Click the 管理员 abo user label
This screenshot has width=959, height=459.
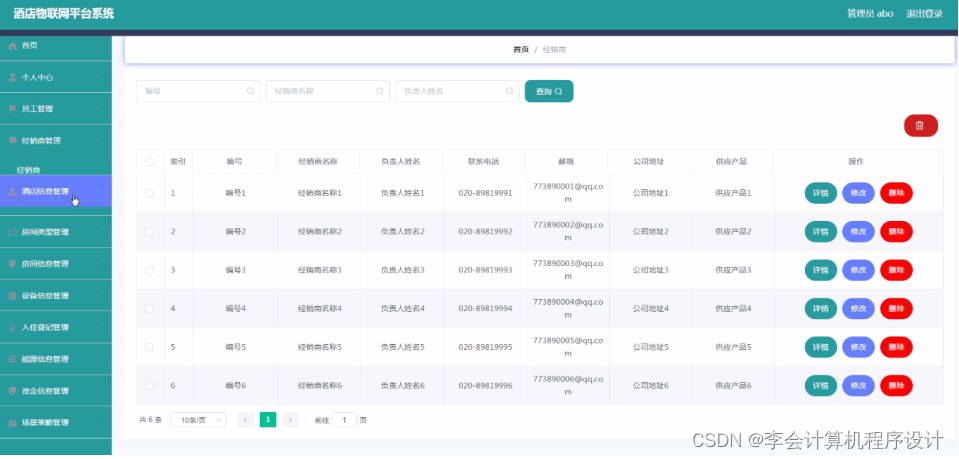click(x=870, y=14)
